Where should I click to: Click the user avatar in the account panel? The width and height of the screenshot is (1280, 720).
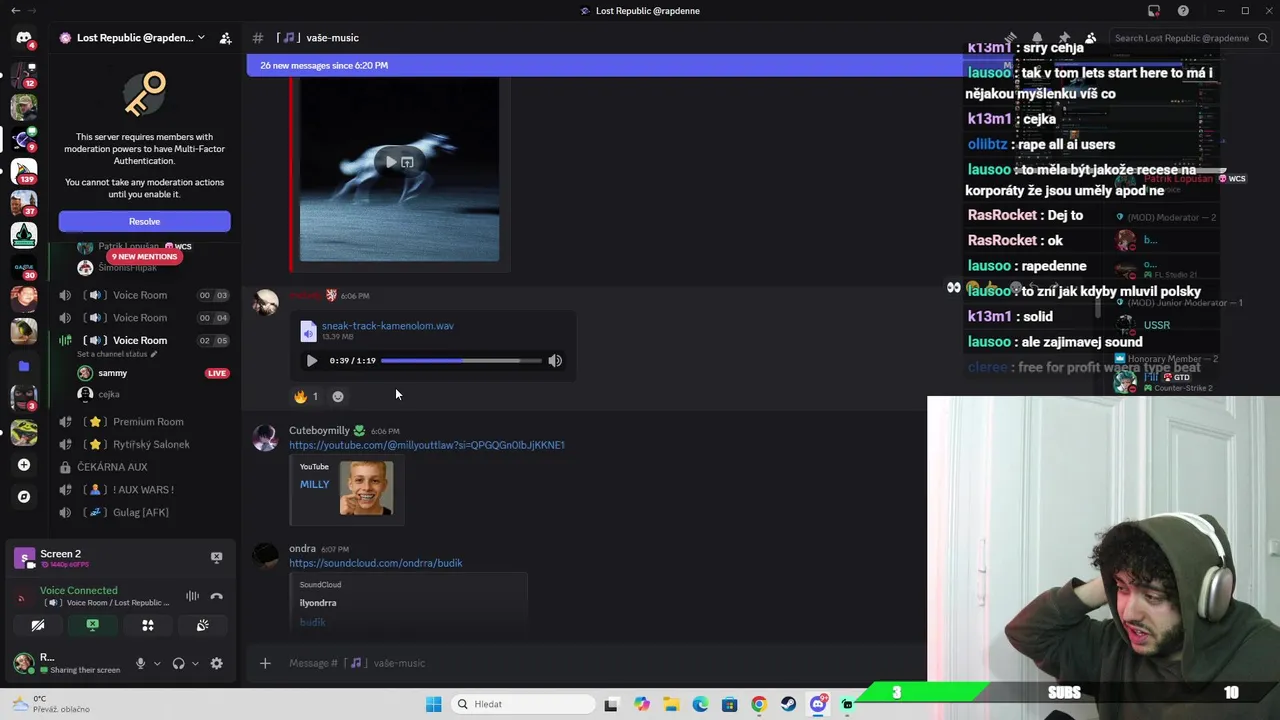pos(24,663)
